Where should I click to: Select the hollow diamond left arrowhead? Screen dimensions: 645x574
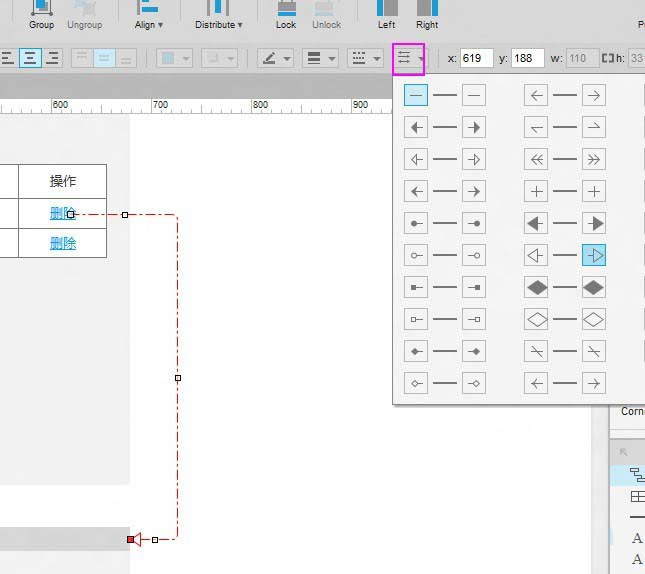click(x=537, y=320)
